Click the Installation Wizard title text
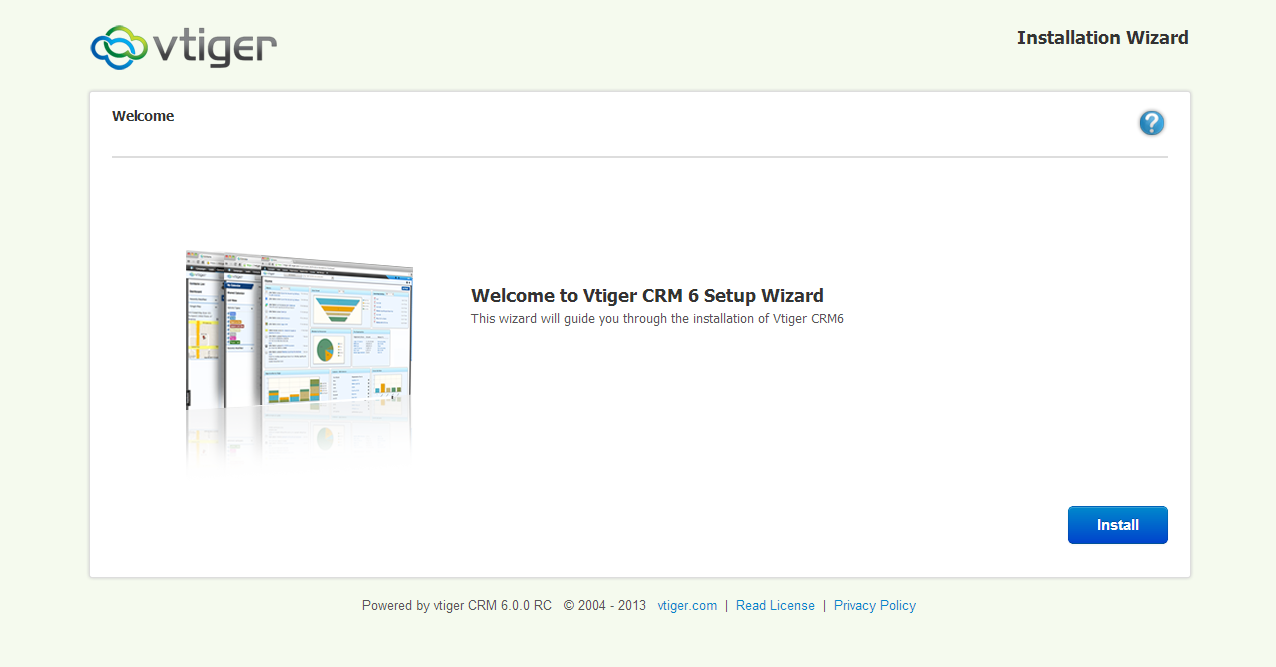Viewport: 1276px width, 667px height. pos(1102,38)
